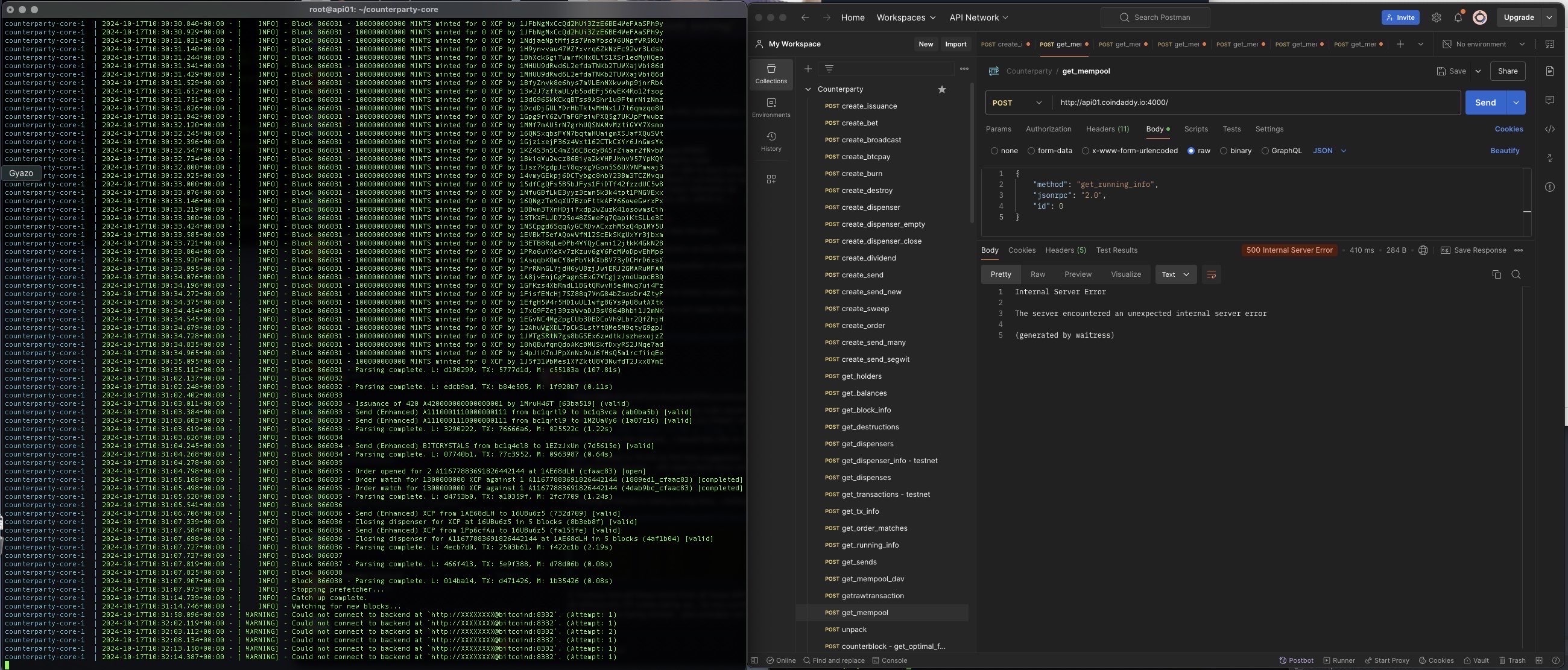Screen dimensions: 1568x670
Task: Switch to the Scripts tab
Action: 1195,129
